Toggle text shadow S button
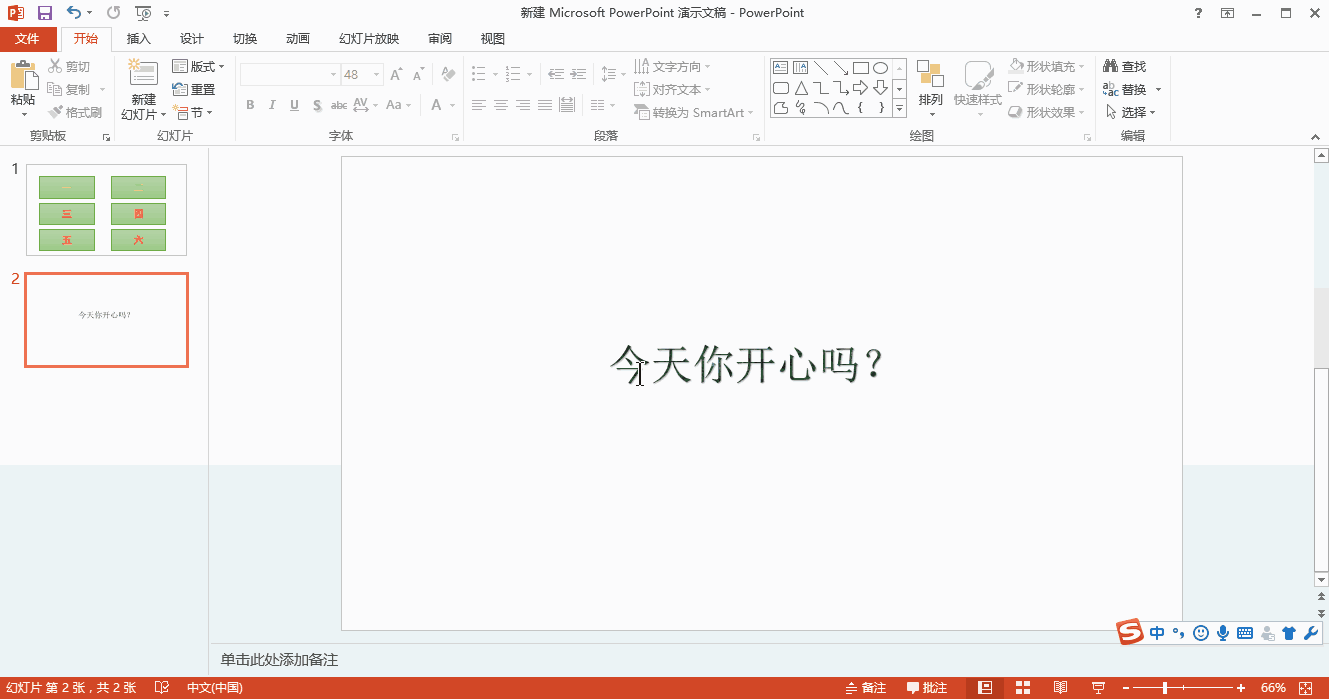Image resolution: width=1329 pixels, height=699 pixels. pyautogui.click(x=317, y=105)
